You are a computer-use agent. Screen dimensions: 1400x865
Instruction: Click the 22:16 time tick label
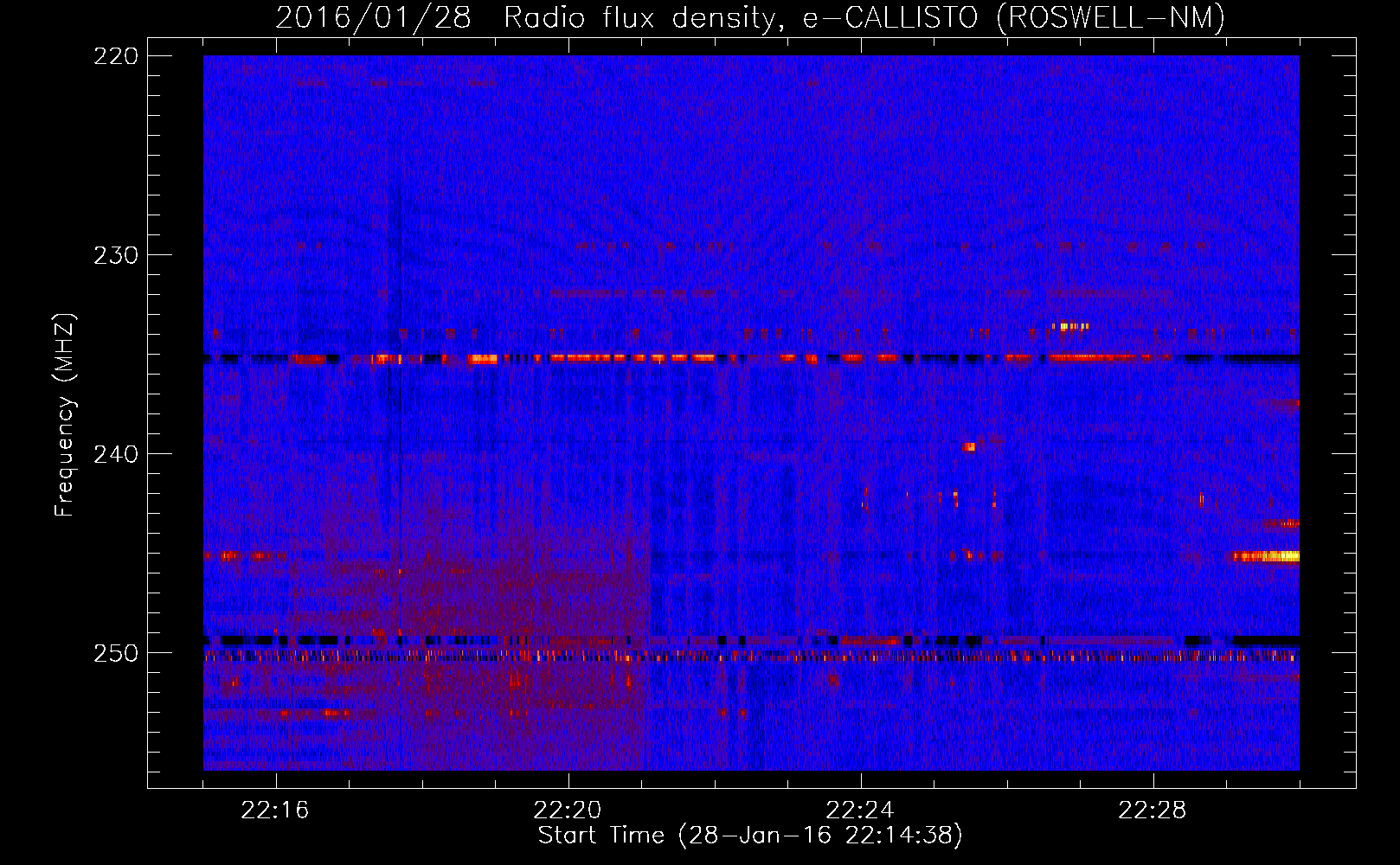[x=275, y=811]
